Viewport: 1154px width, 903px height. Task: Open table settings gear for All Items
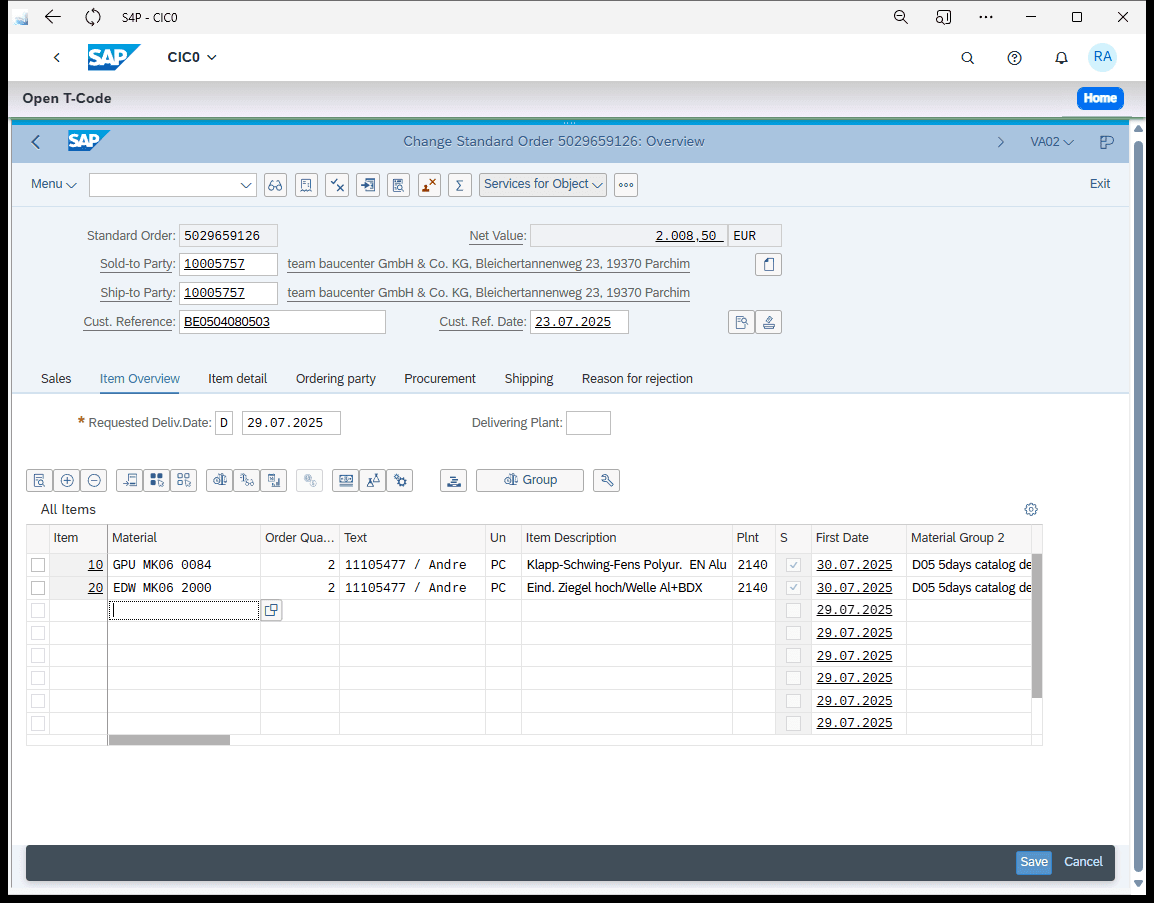tap(1031, 509)
